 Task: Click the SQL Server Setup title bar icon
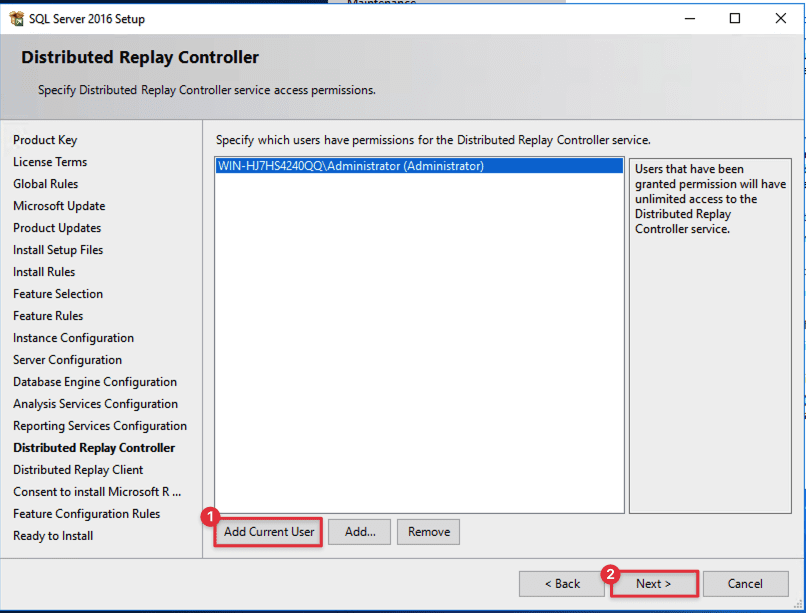[16, 18]
